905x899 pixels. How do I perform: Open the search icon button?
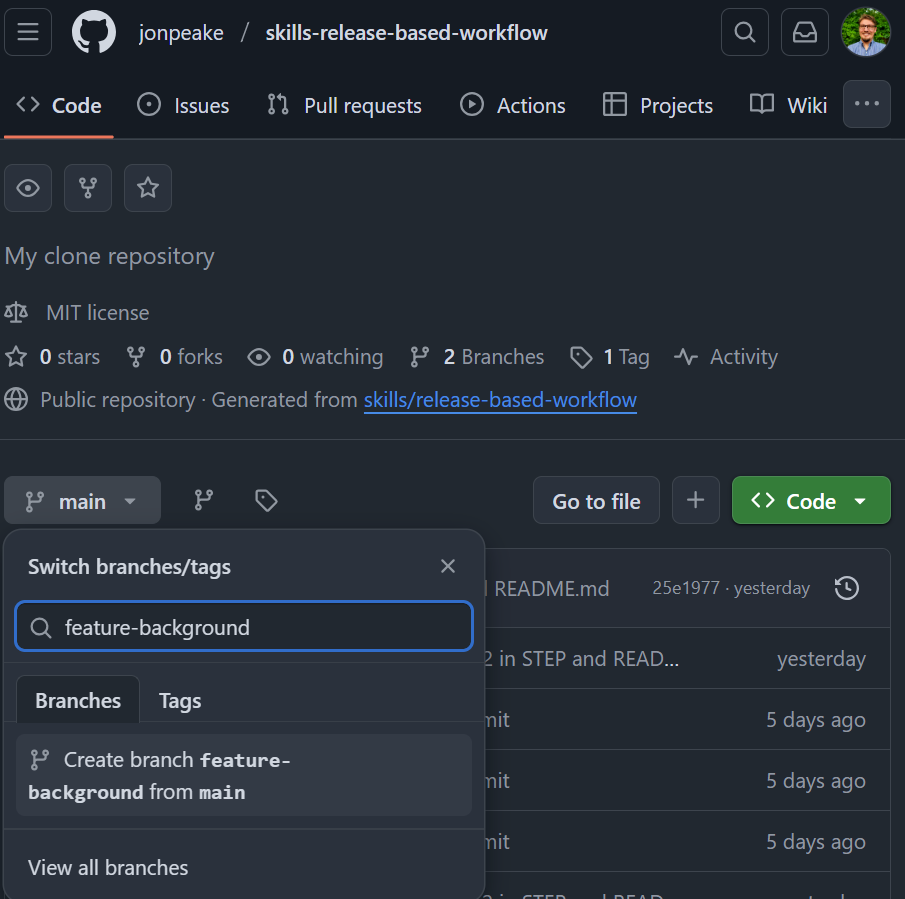[x=745, y=32]
